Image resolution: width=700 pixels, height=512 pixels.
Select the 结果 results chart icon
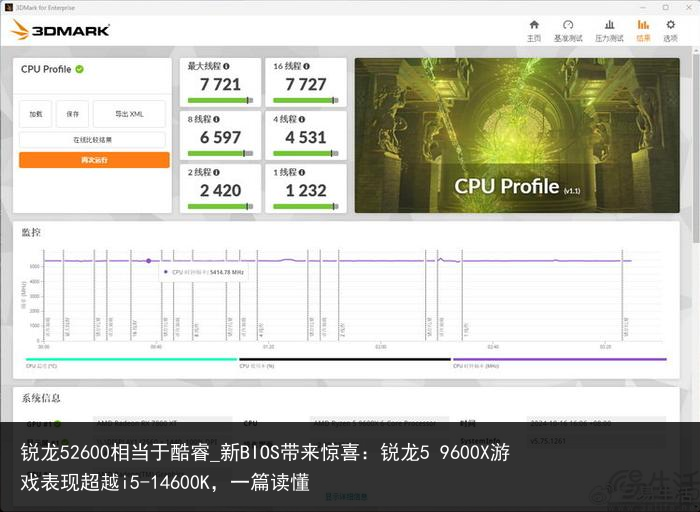click(x=643, y=25)
